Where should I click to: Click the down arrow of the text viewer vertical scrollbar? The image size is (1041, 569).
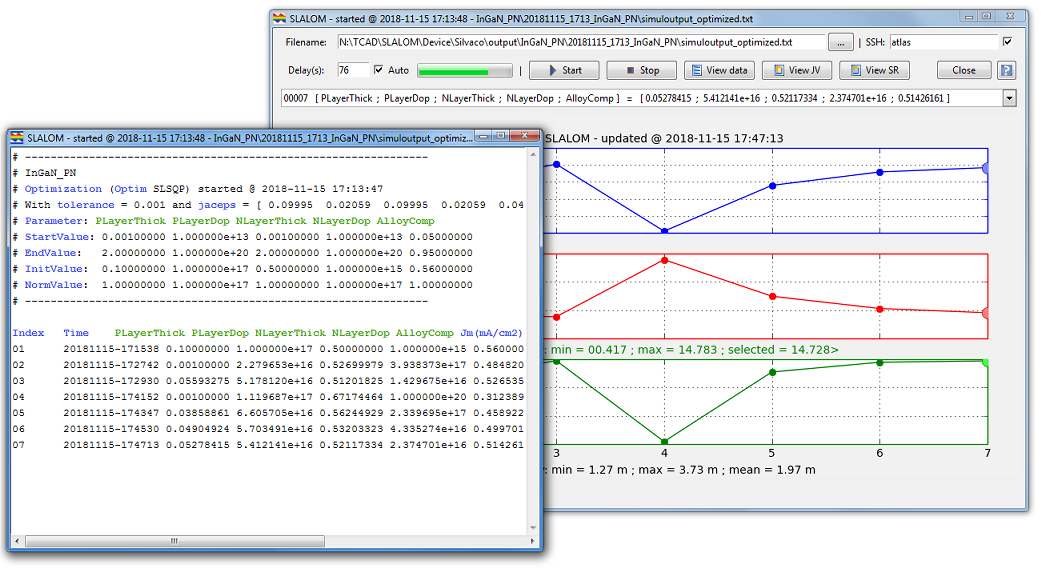[533, 528]
